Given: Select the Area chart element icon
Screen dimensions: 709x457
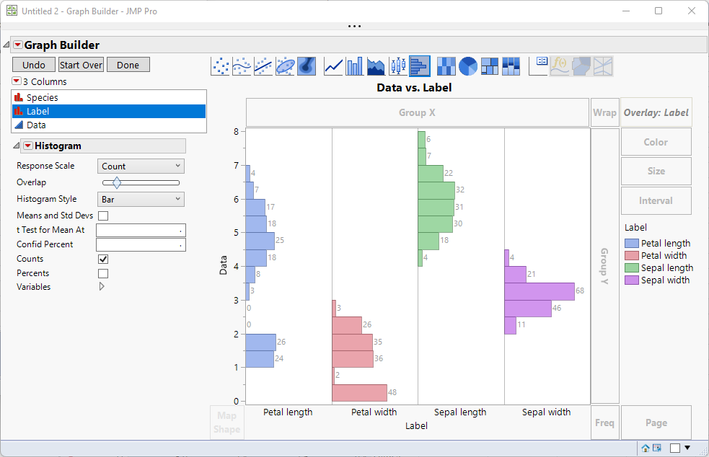Looking at the screenshot, I should (376, 66).
